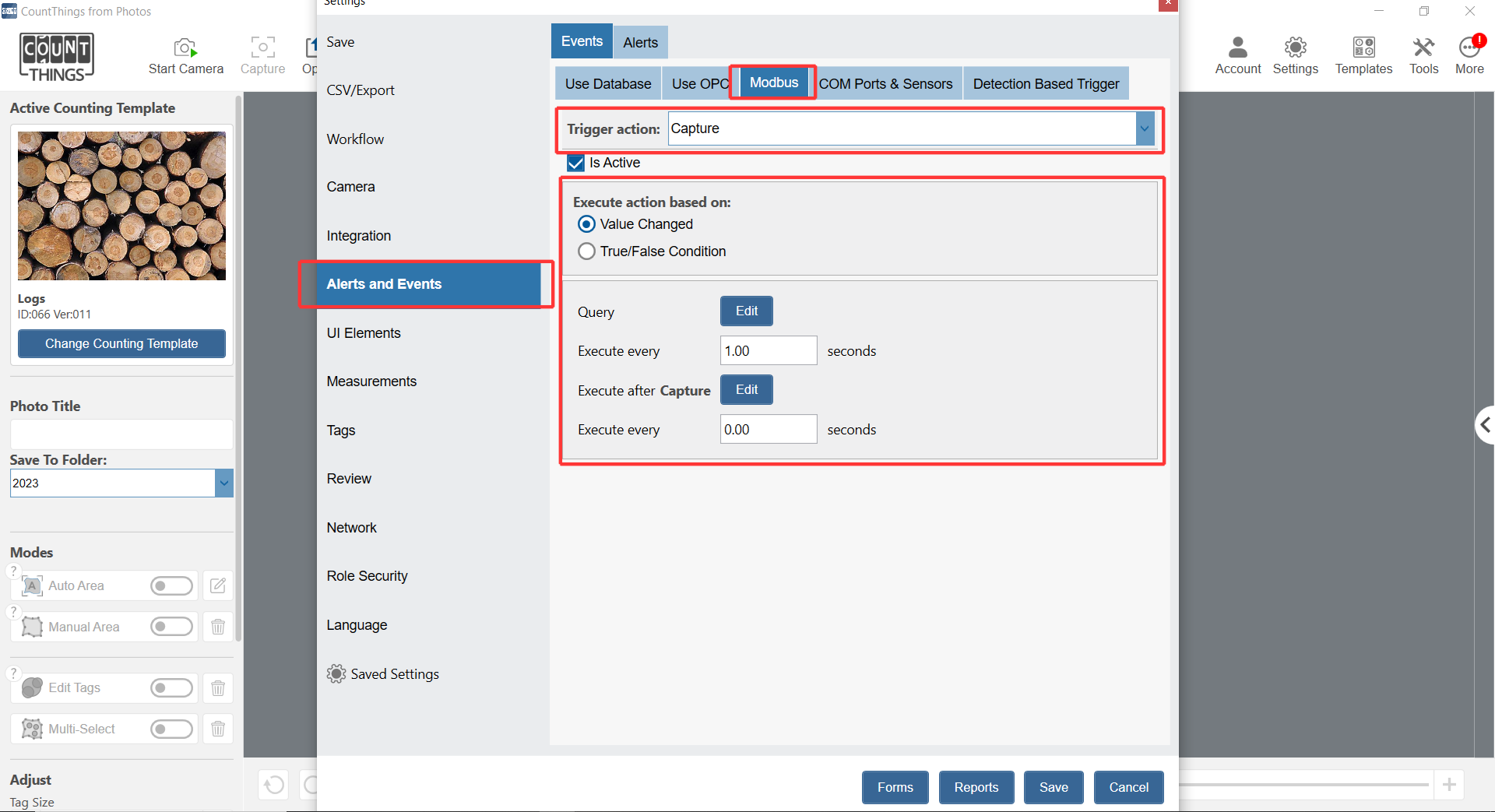Click the Change Counting Template button
Viewport: 1495px width, 812px height.
coord(121,344)
